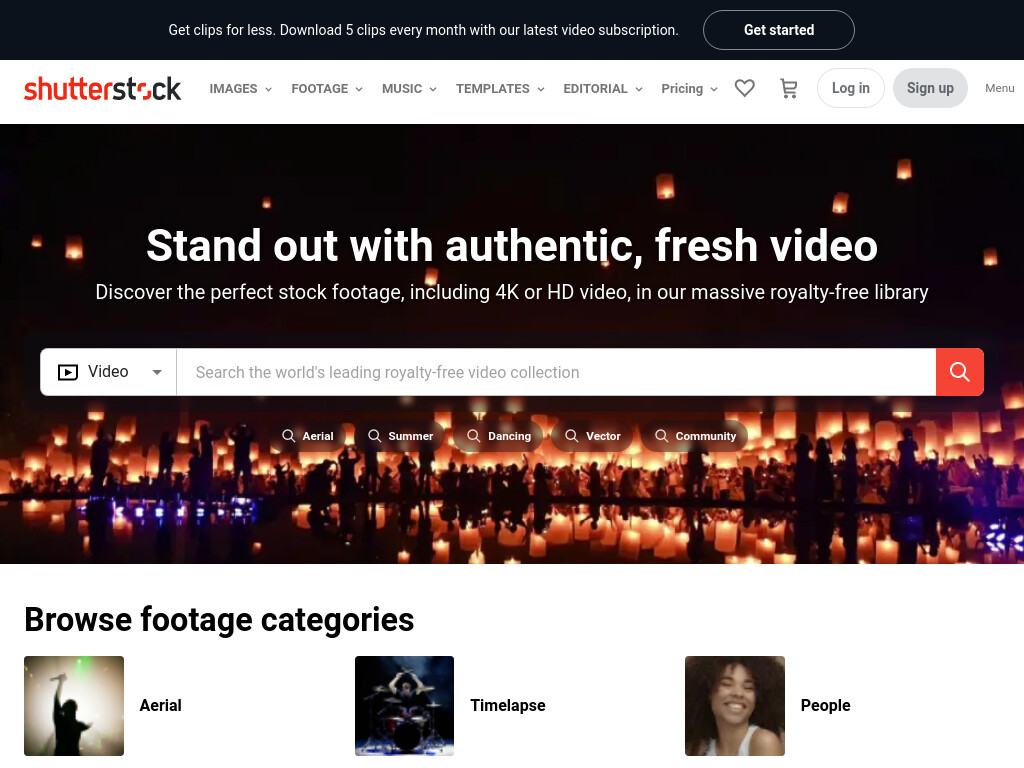This screenshot has height=768, width=1024.
Task: Click the Sign up button
Action: pyautogui.click(x=930, y=88)
